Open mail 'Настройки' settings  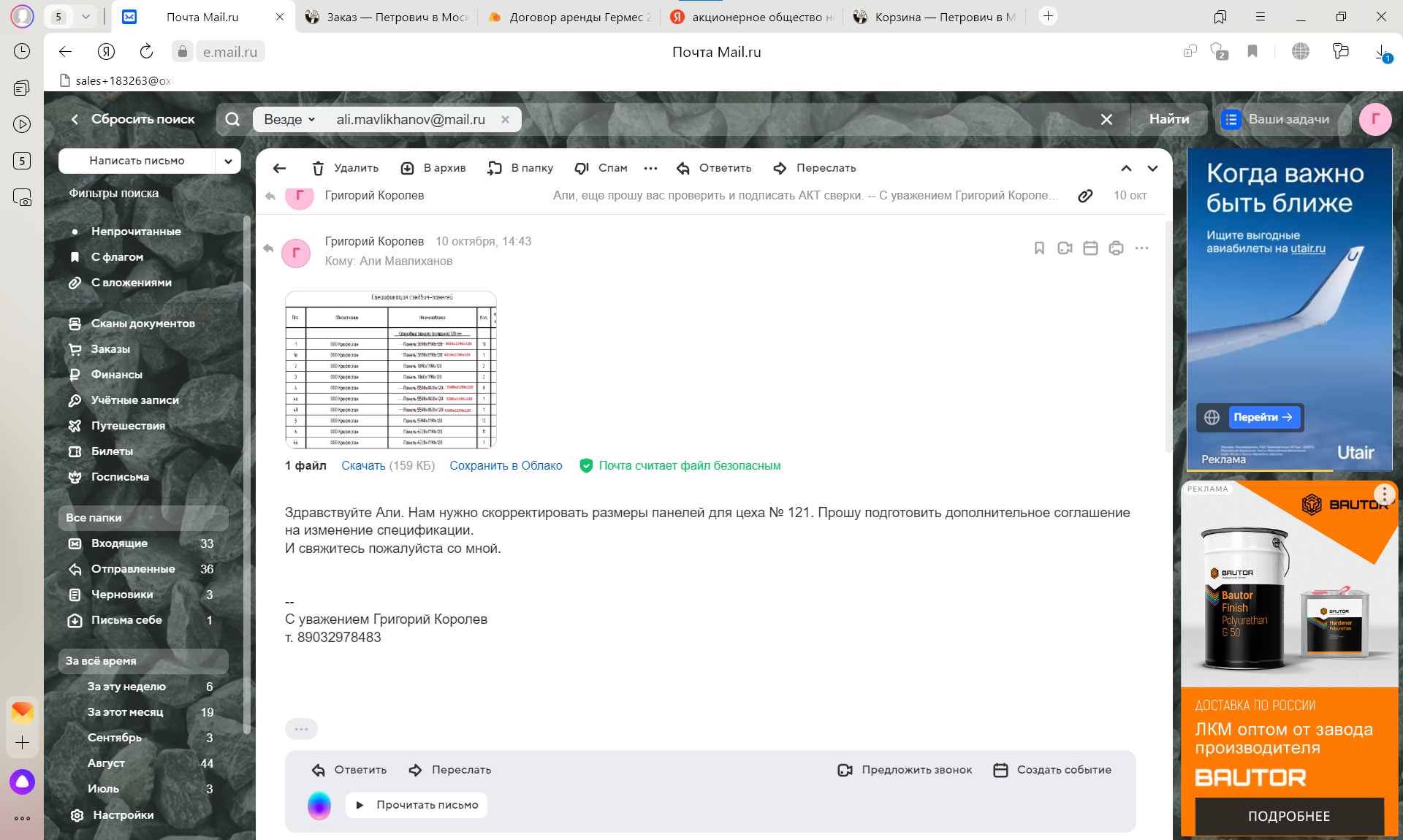pyautogui.click(x=113, y=815)
